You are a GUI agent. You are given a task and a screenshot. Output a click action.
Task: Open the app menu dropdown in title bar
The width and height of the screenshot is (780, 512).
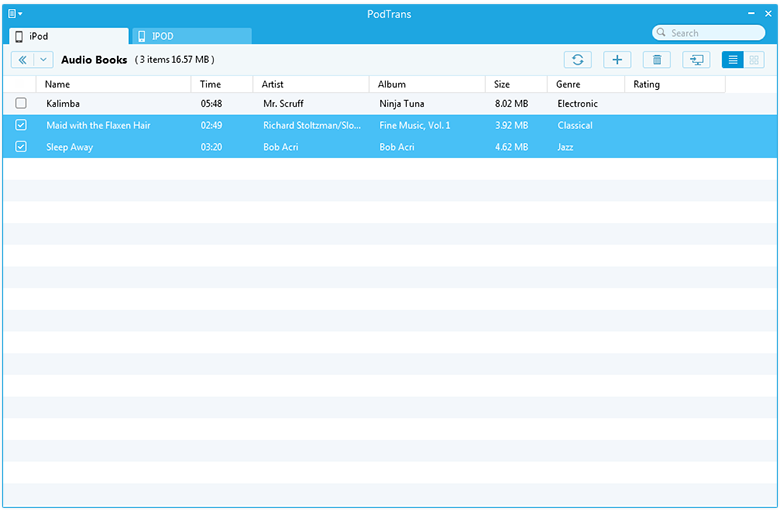15,13
